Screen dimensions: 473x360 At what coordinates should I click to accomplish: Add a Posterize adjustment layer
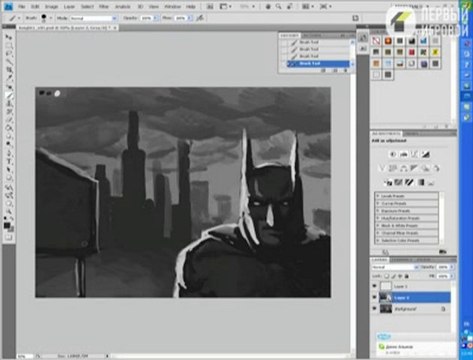pyautogui.click(x=399, y=182)
